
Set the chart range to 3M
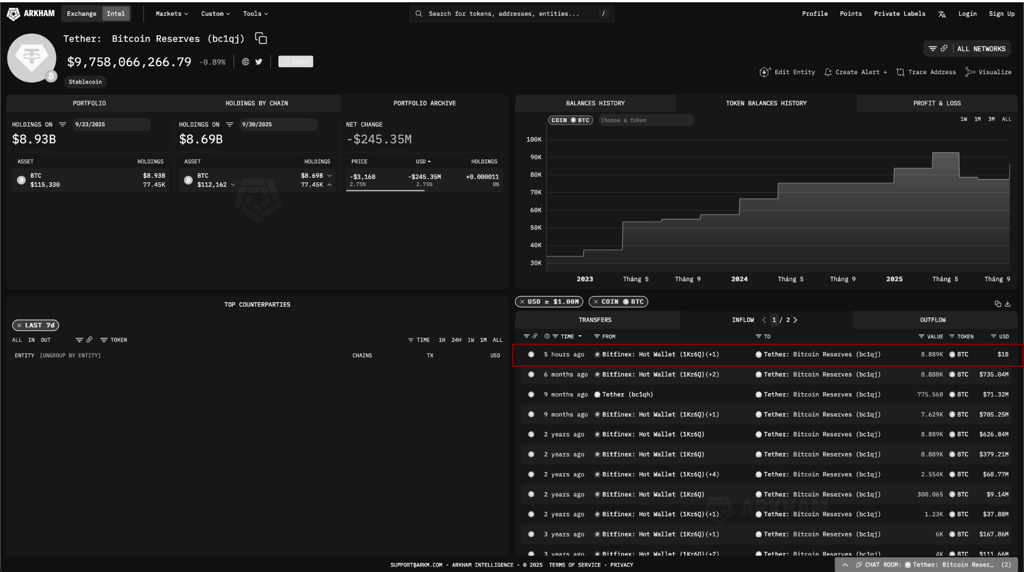point(991,119)
